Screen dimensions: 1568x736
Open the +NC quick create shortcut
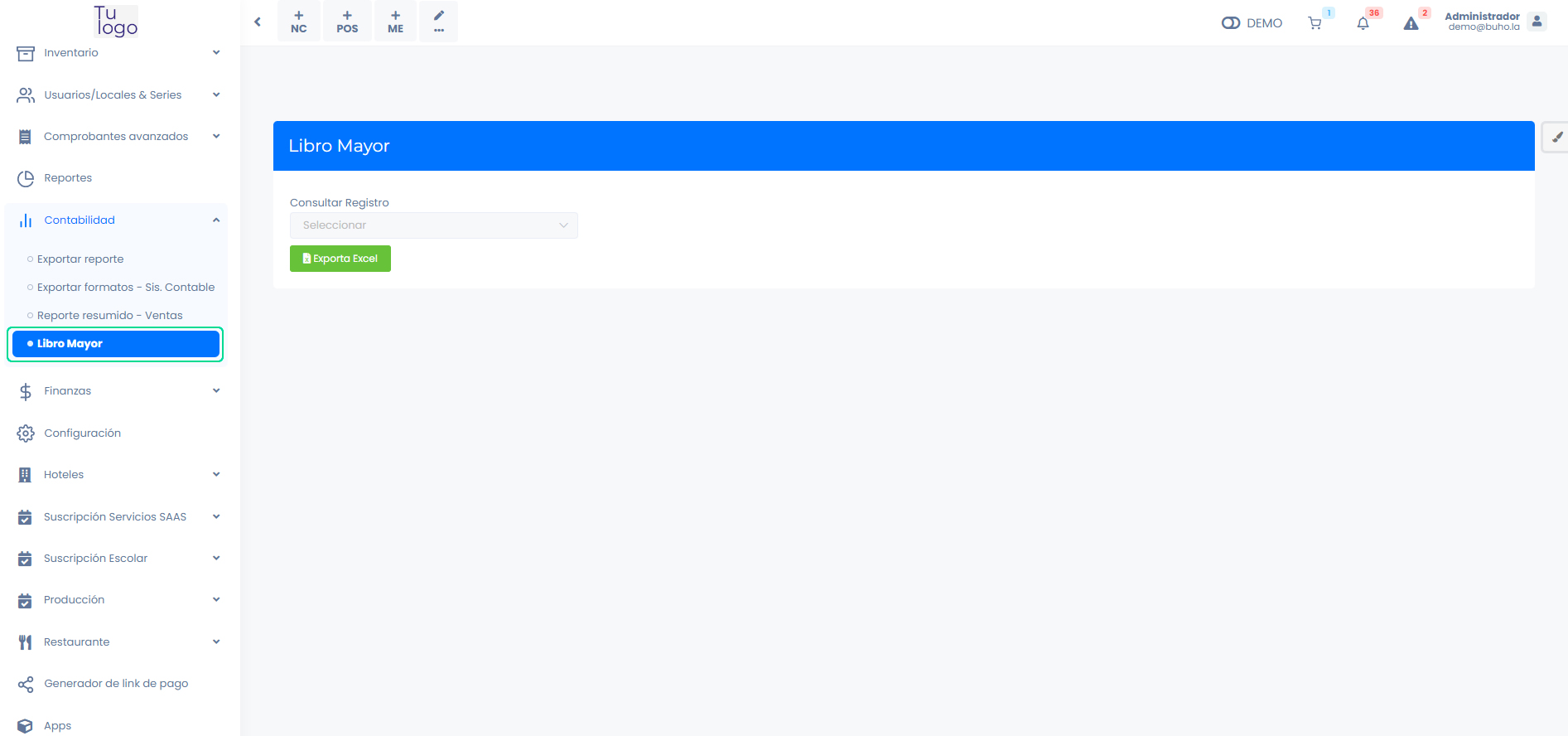tap(298, 21)
